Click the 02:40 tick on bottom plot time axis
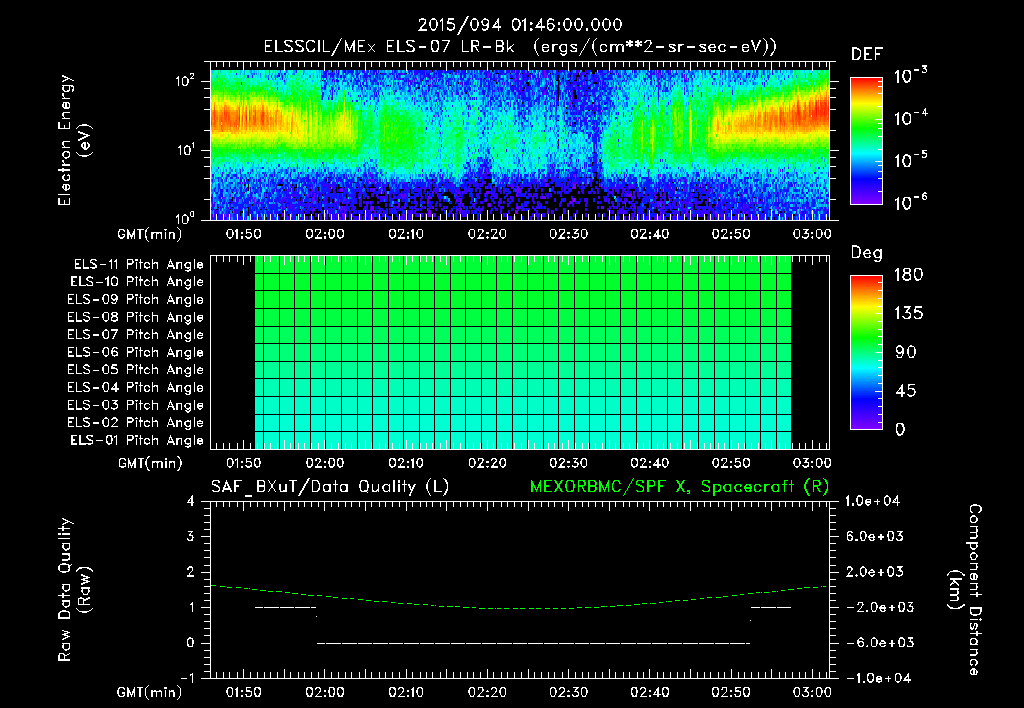This screenshot has width=1024, height=708. click(x=650, y=692)
